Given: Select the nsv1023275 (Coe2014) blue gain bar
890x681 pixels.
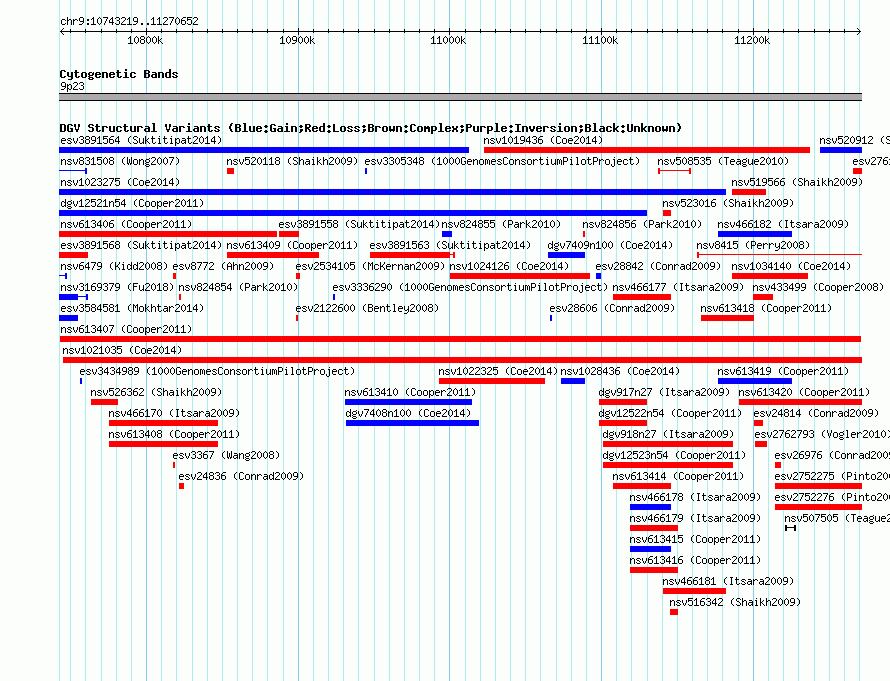Looking at the screenshot, I should tap(392, 192).
